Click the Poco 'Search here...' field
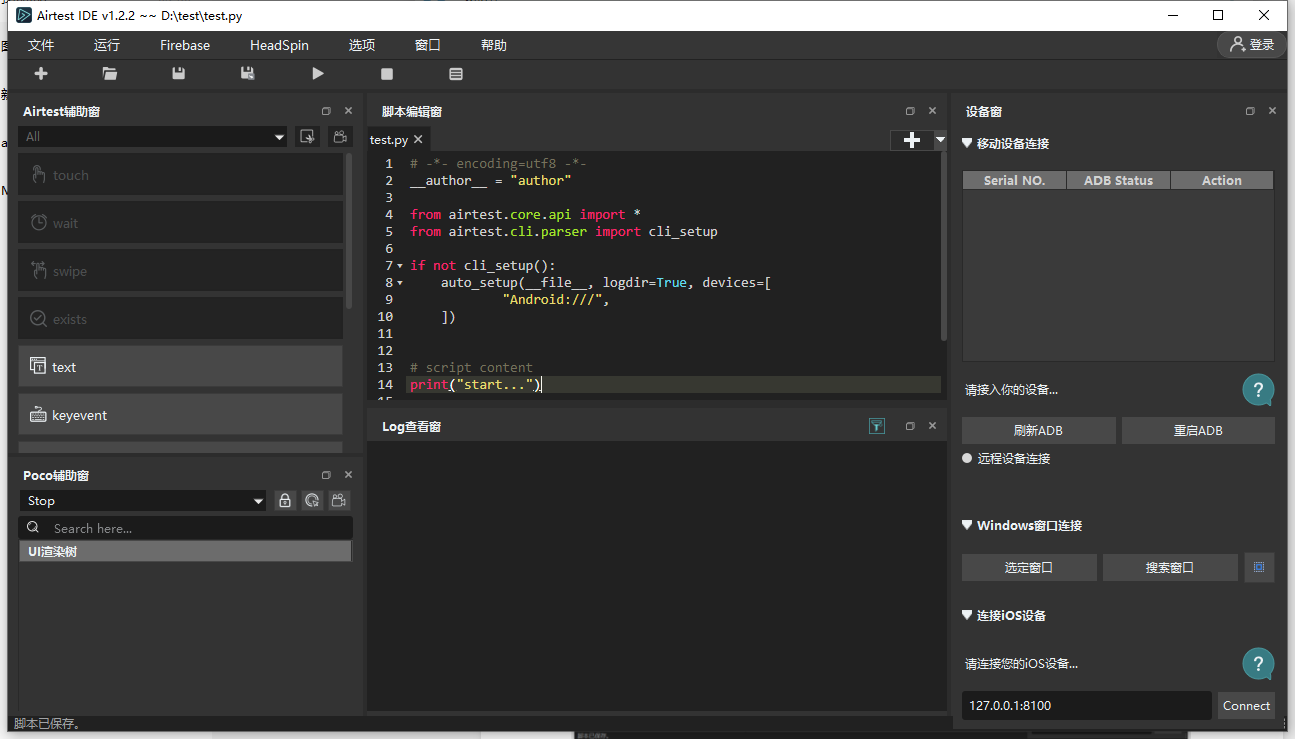 click(x=186, y=528)
